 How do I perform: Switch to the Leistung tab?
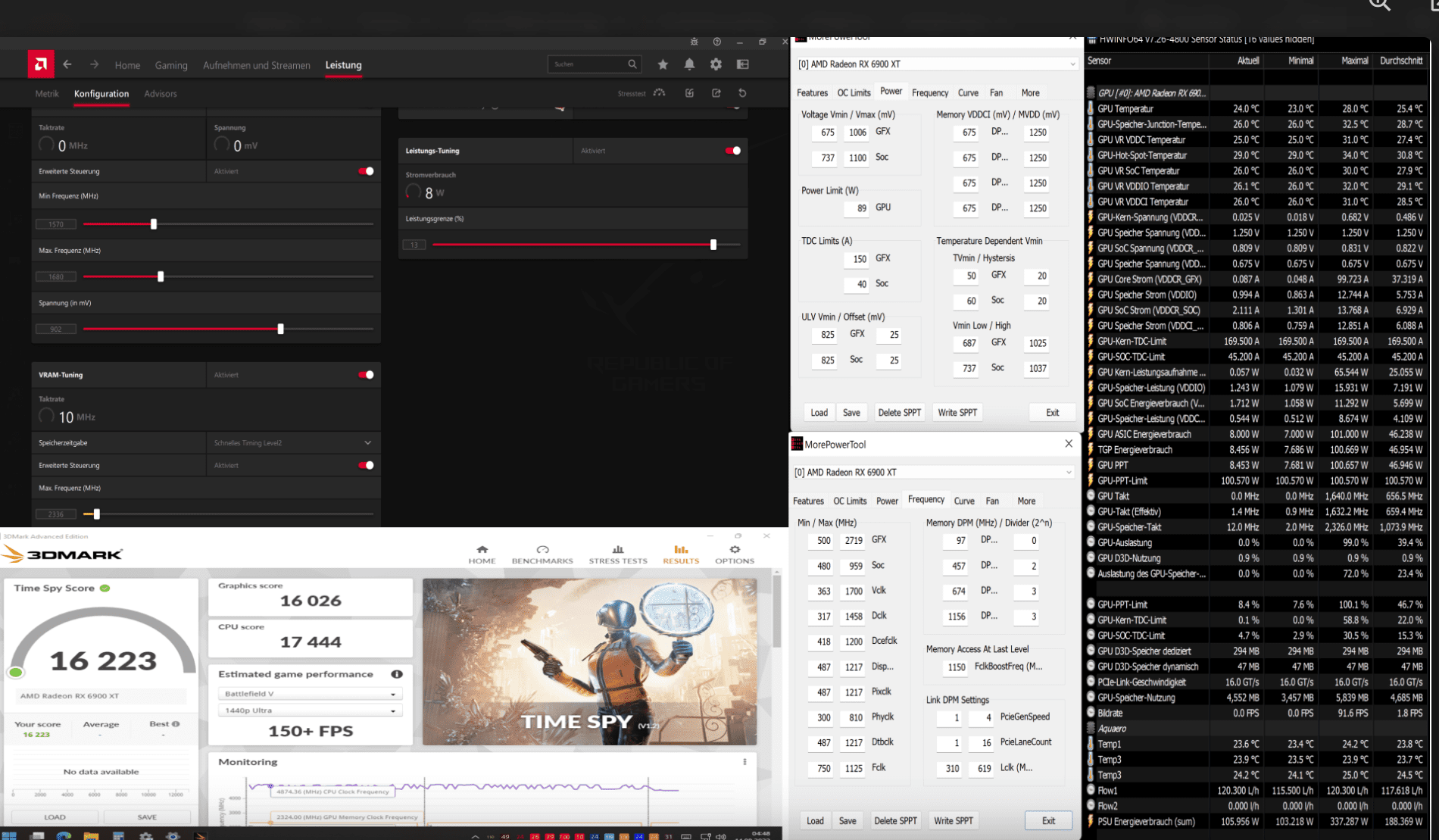coord(343,65)
